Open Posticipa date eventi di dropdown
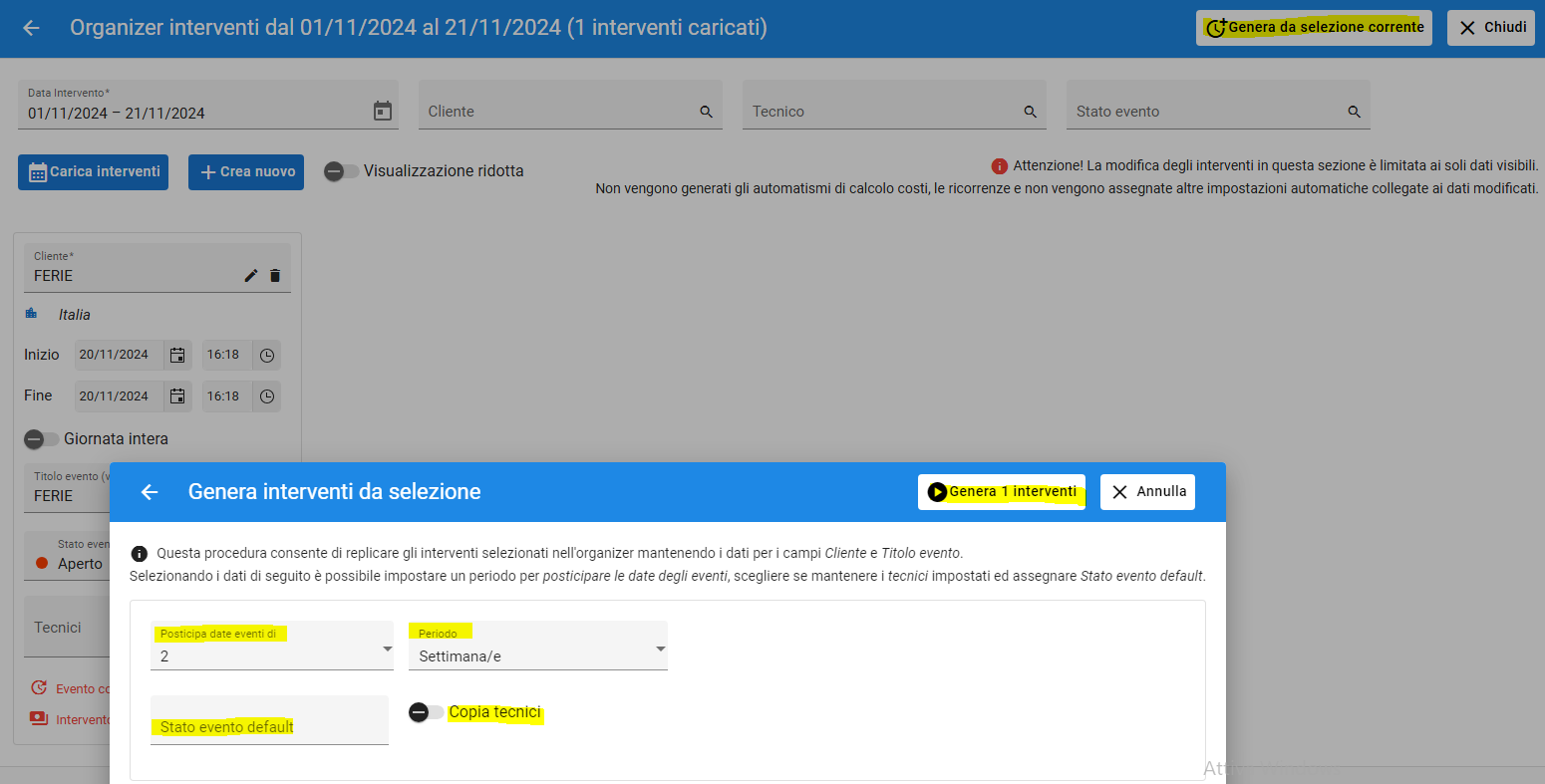The height and width of the screenshot is (784, 1545). click(x=272, y=646)
